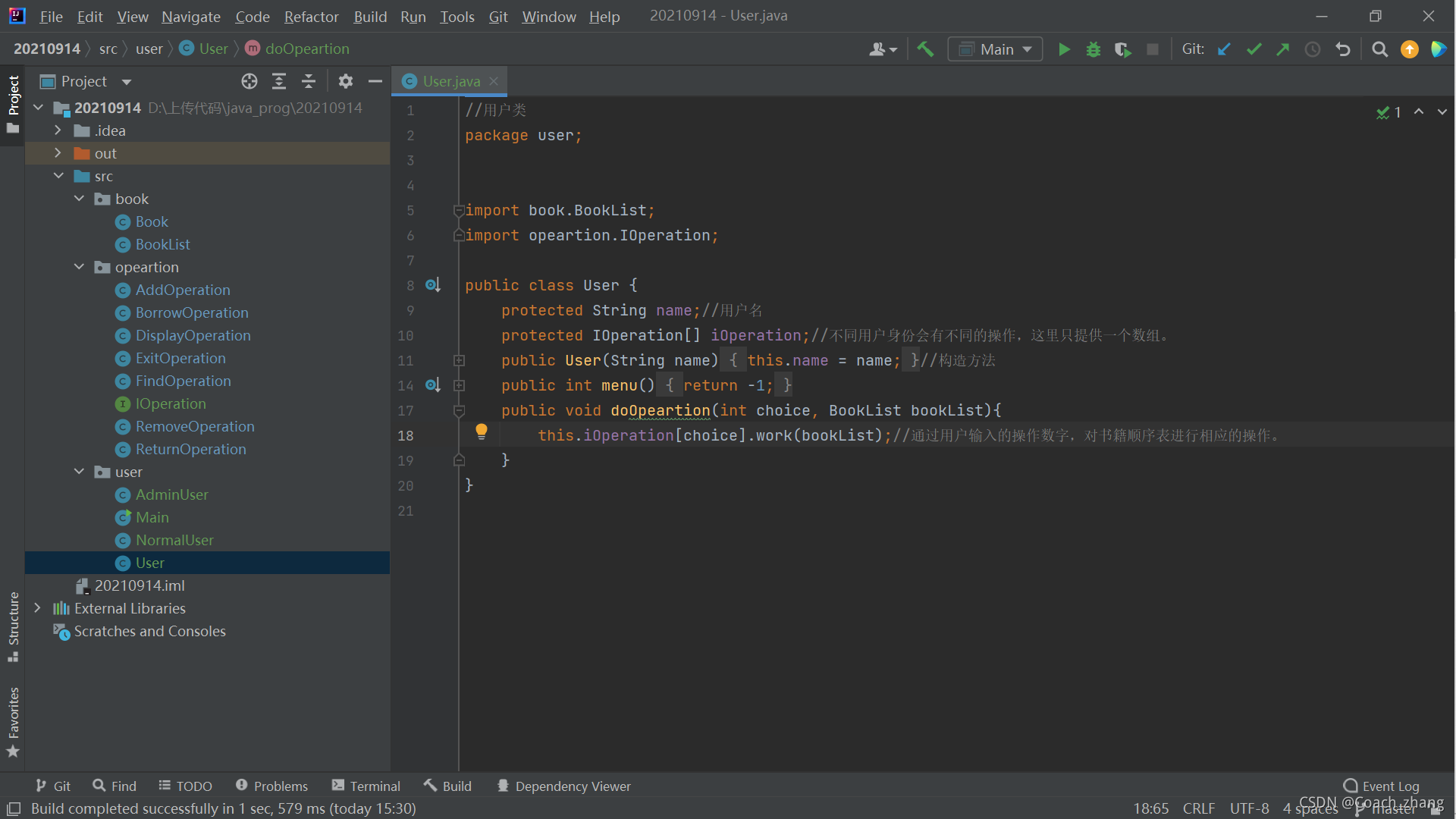Click gutter override icon on line 14
The image size is (1456, 819).
pyautogui.click(x=432, y=385)
